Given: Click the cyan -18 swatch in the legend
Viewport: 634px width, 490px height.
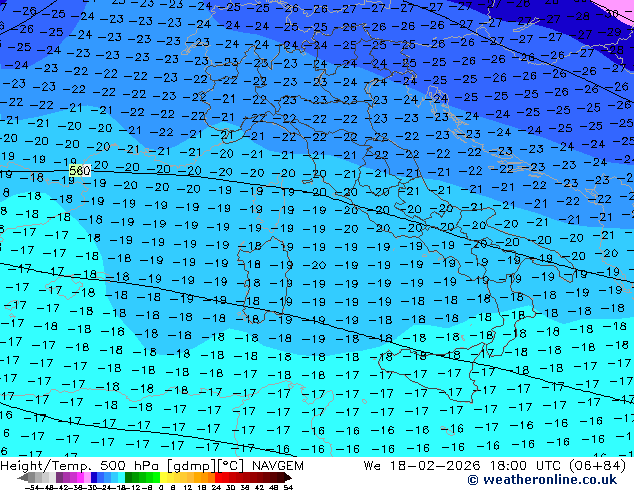Looking at the screenshot, I should pos(122,477).
